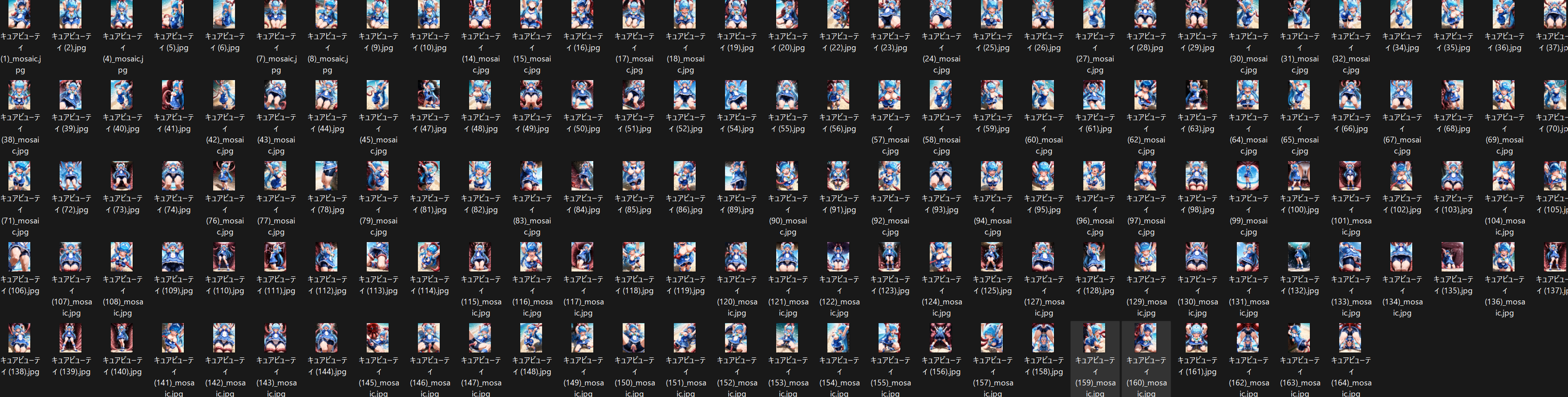This screenshot has height=397, width=1568.
Task: Click file name "キュアビューティ (60)_mosaic.jpg"
Action: (x=1043, y=134)
